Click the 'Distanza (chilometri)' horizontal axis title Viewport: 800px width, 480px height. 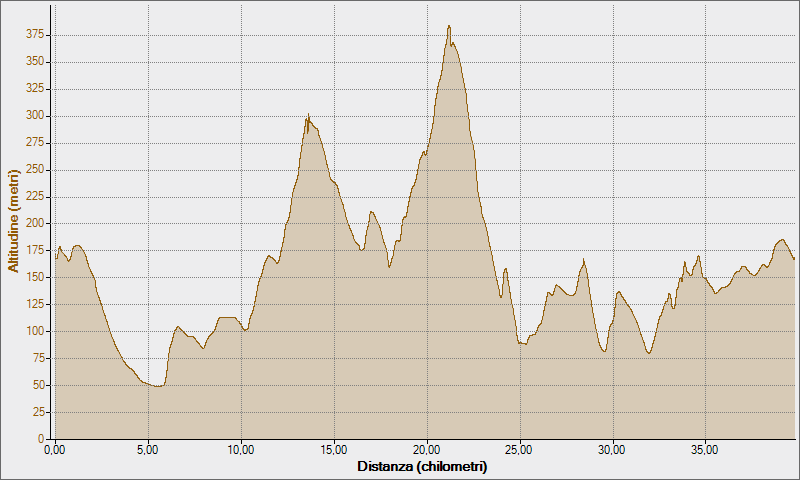[x=422, y=466]
